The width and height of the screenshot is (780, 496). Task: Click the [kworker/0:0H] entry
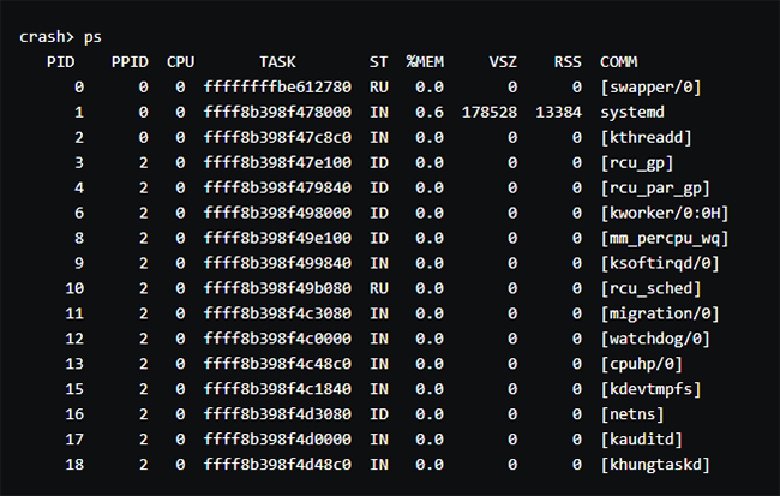point(664,213)
